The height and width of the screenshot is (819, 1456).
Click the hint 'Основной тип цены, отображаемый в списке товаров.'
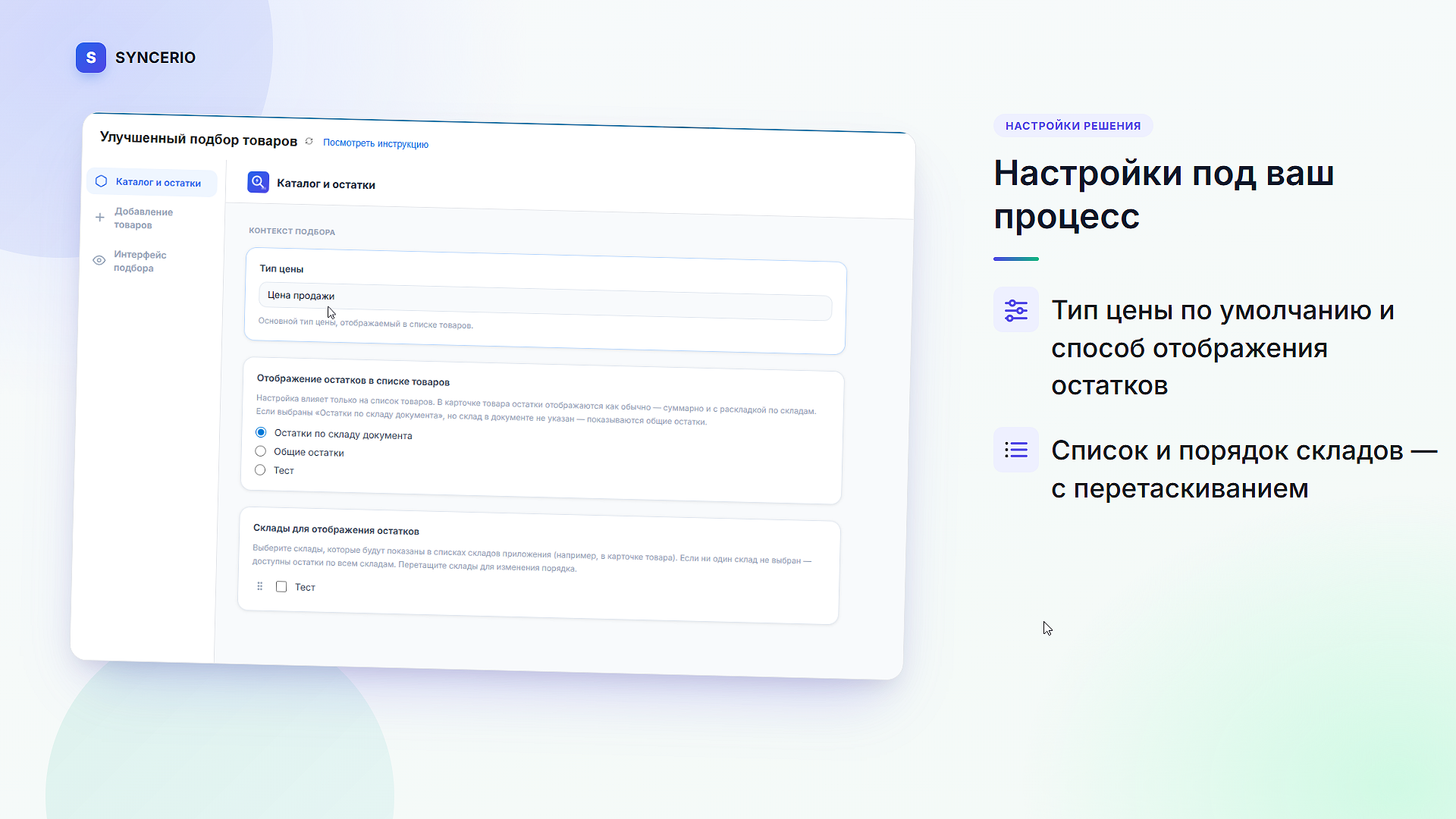pos(366,323)
